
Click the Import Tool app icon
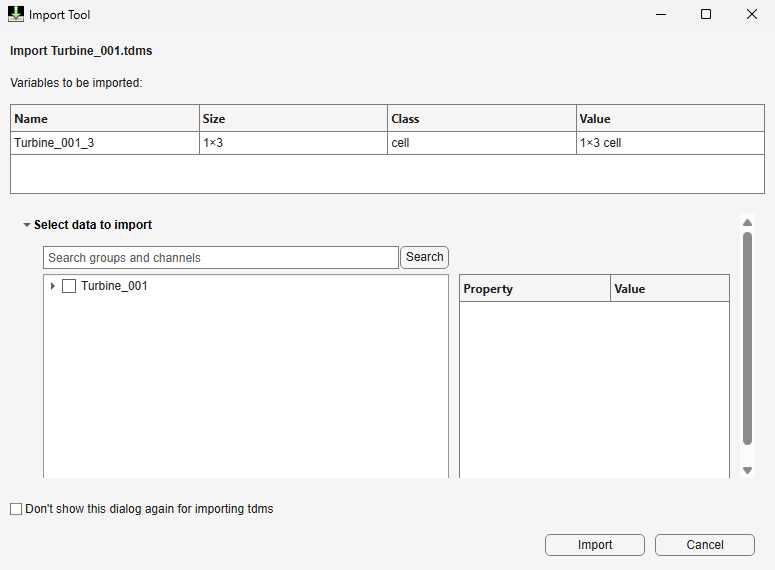[16, 14]
